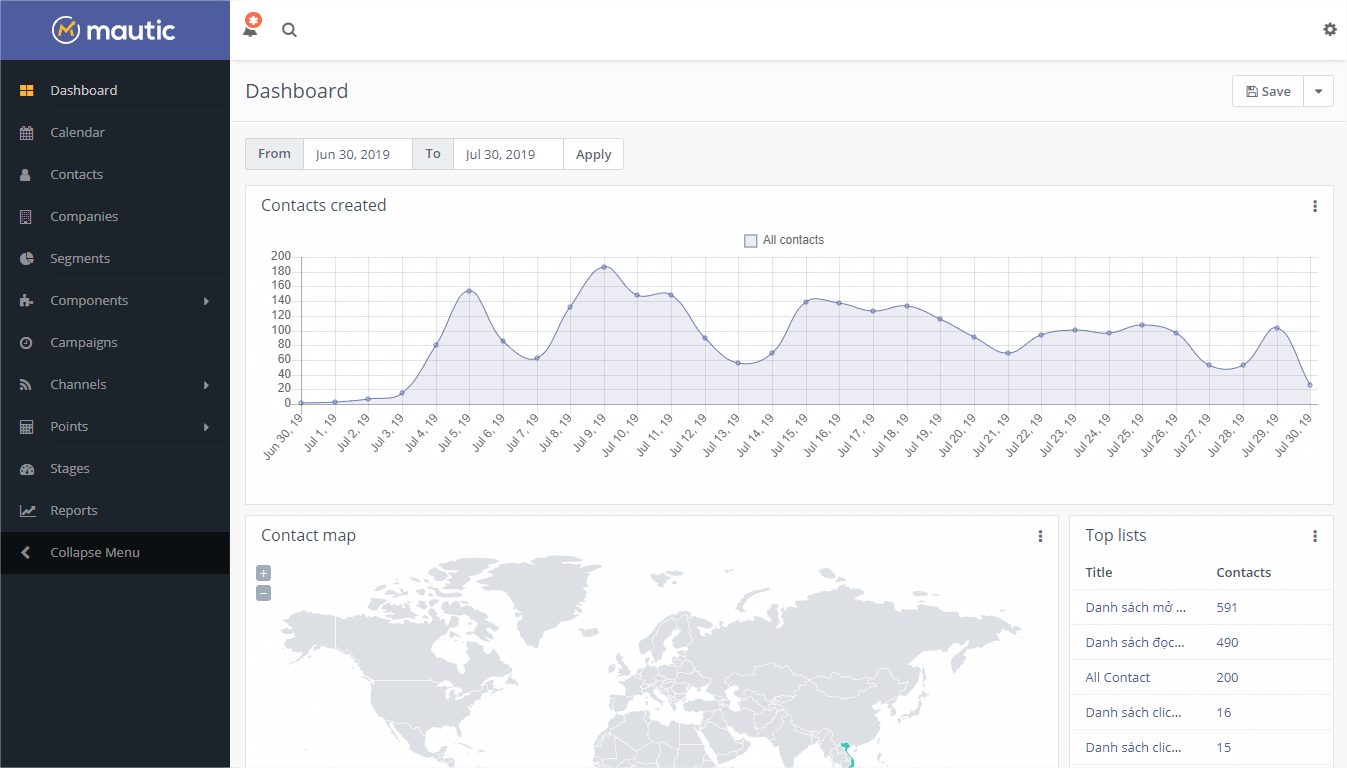Viewport: 1347px width, 768px height.
Task: Go to the Dashboard menu item
Action: pyautogui.click(x=83, y=90)
